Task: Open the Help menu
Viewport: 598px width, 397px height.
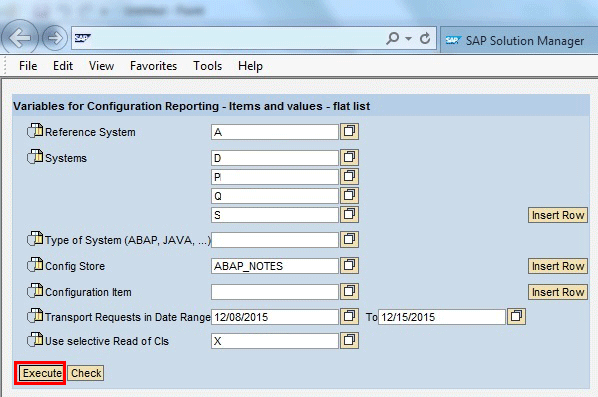Action: [x=250, y=66]
